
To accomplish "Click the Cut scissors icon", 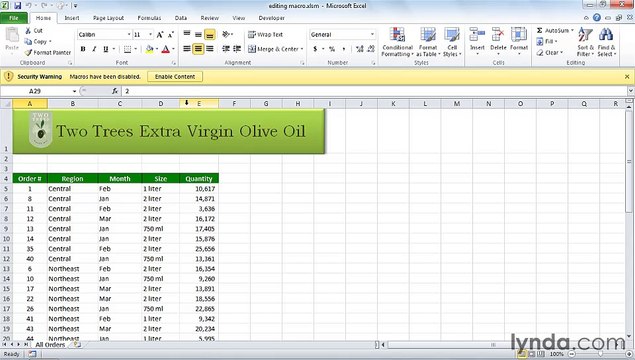I will [28, 30].
